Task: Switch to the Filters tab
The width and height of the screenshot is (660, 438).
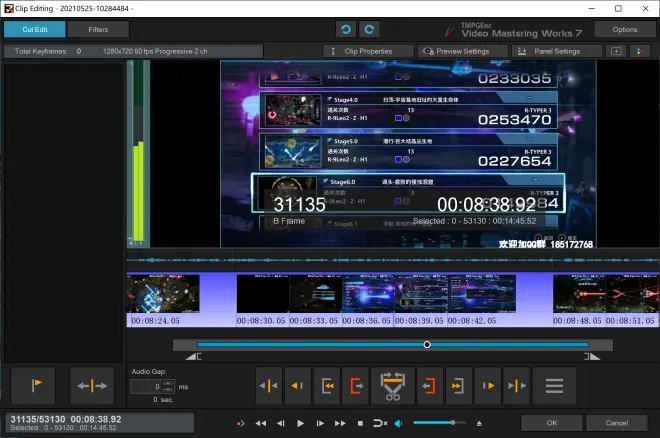Action: (98, 29)
